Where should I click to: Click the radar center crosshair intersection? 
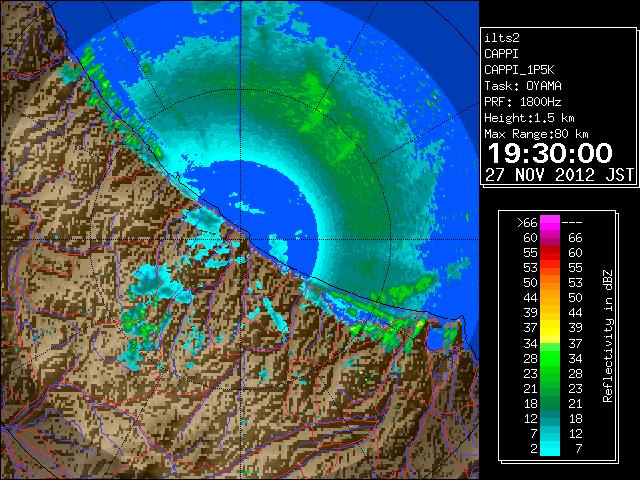pyautogui.click(x=240, y=240)
